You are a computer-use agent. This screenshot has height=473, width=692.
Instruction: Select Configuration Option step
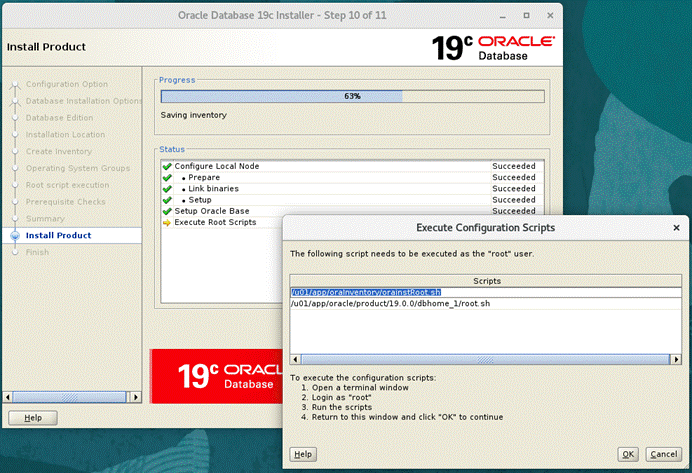click(67, 84)
